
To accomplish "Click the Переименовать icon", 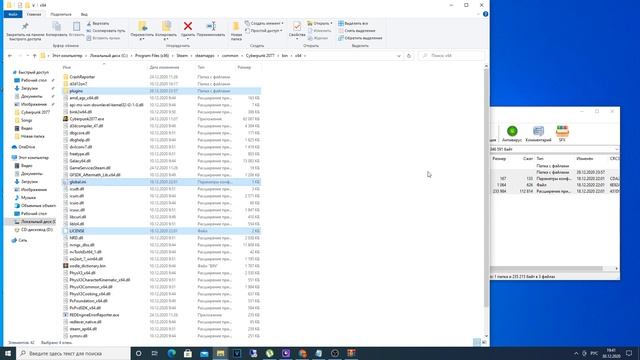I will tap(211, 29).
